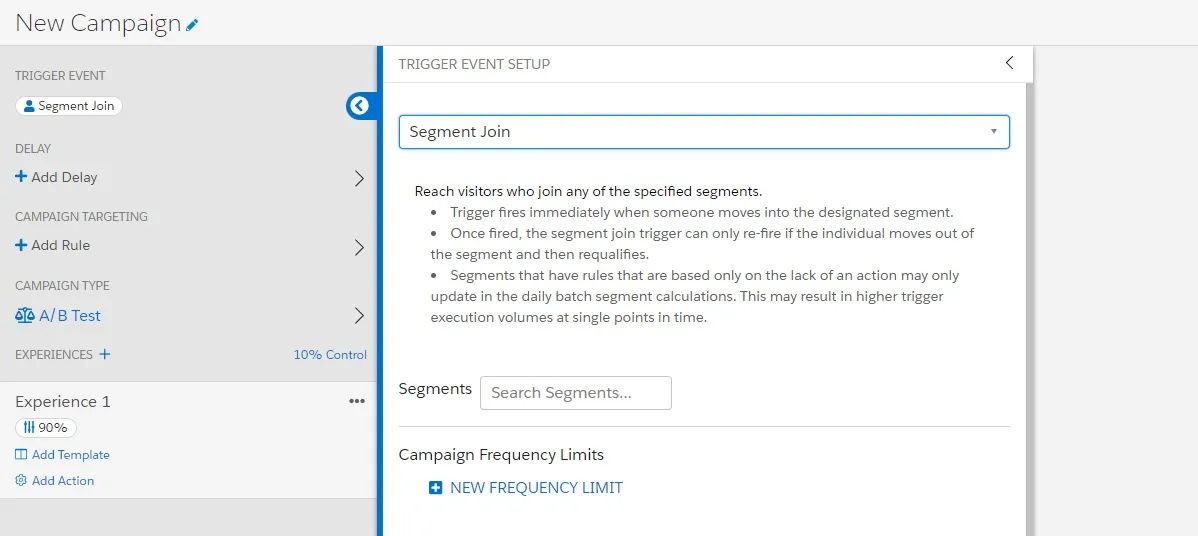Viewport: 1198px width, 536px height.
Task: Click the 90% traffic allocation badge
Action: coord(46,428)
